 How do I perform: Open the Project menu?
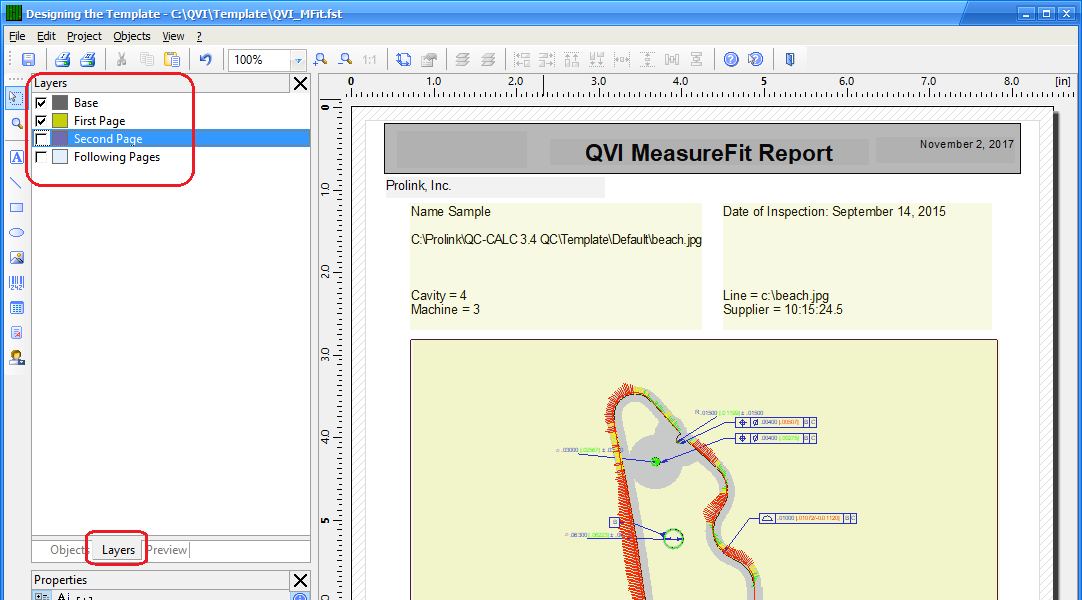point(84,36)
